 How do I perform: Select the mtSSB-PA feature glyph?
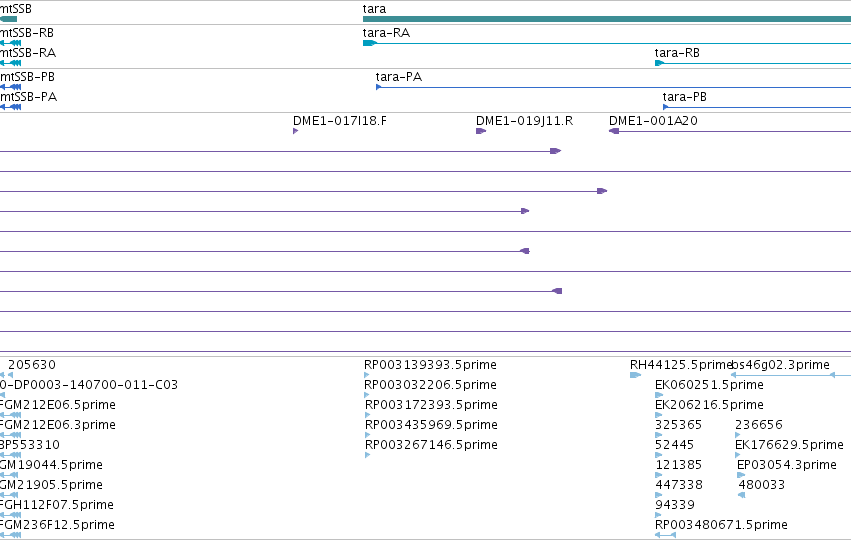pyautogui.click(x=10, y=107)
